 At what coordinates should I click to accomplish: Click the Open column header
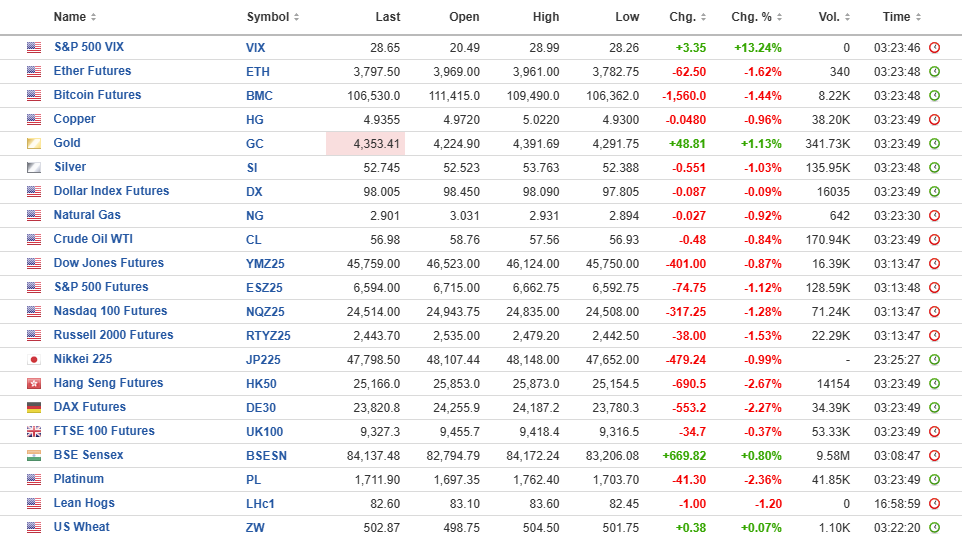[x=464, y=17]
